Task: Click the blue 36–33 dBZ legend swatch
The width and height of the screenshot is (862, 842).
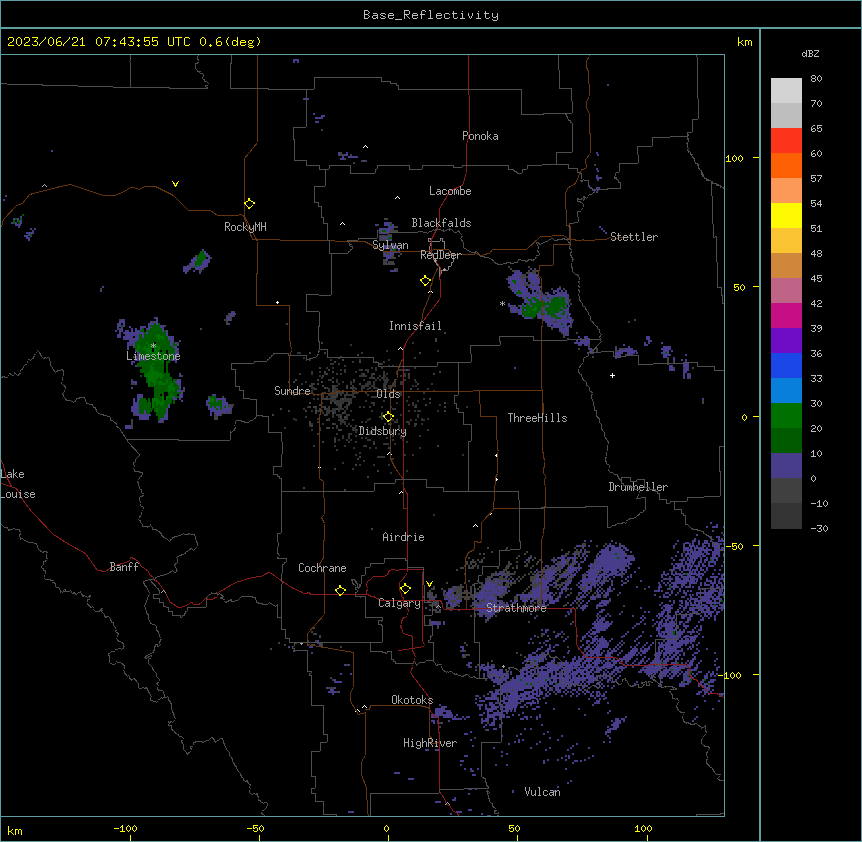Action: point(786,365)
